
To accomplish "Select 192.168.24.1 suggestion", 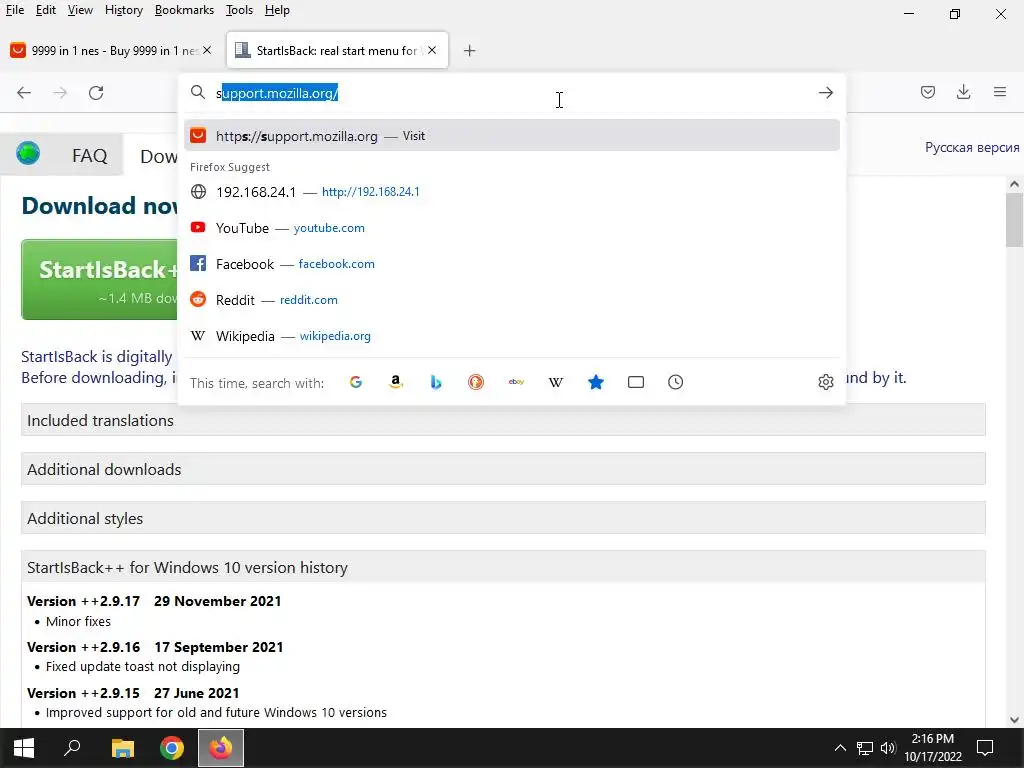I will pyautogui.click(x=512, y=191).
